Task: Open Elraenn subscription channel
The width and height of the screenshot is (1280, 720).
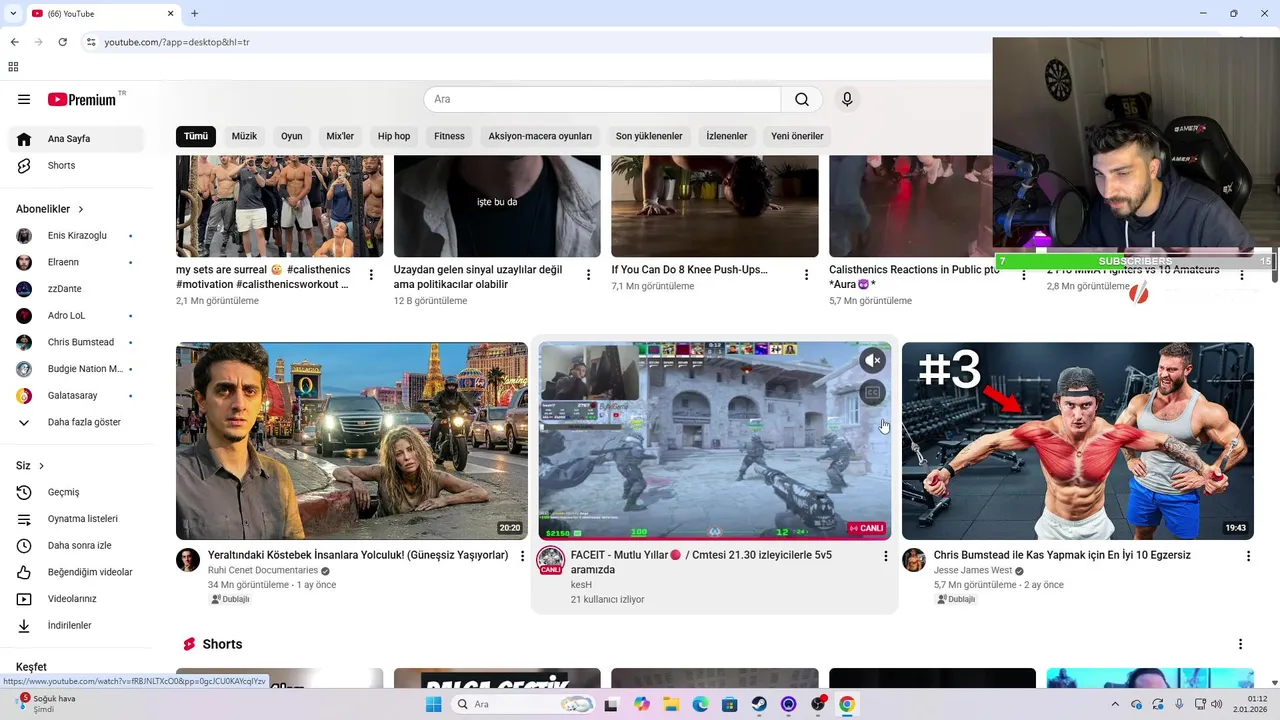Action: [x=76, y=262]
